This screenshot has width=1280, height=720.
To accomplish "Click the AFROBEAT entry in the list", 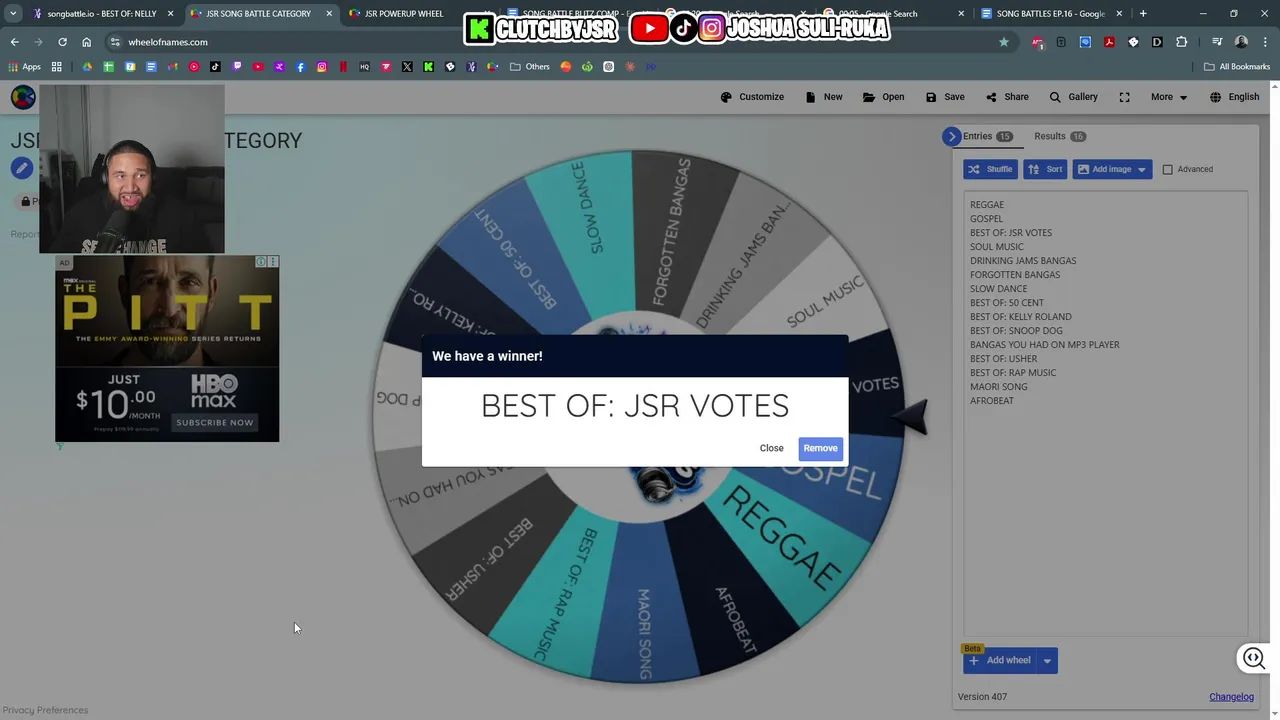I will click(992, 401).
